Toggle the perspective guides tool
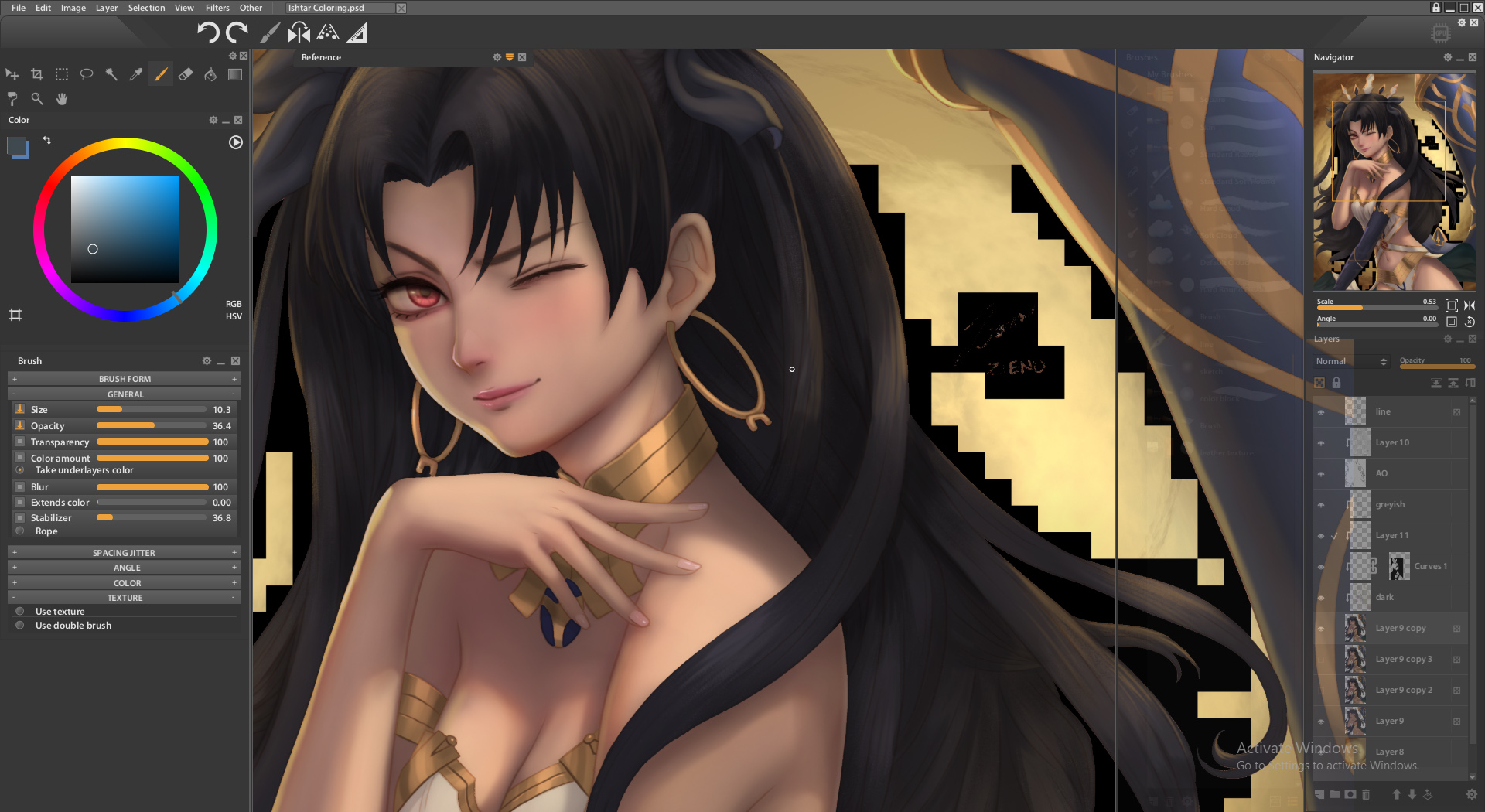Image resolution: width=1485 pixels, height=812 pixels. pos(328,32)
